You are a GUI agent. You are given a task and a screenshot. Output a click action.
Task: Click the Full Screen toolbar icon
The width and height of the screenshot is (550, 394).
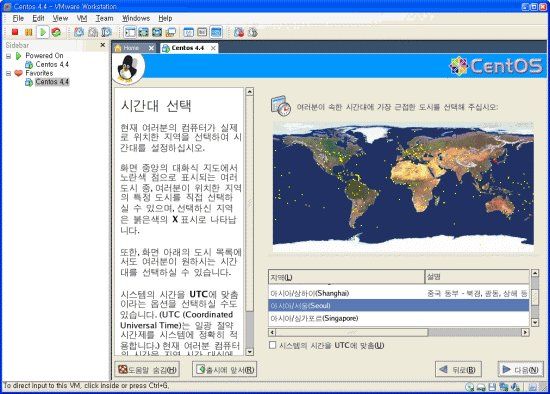click(143, 32)
